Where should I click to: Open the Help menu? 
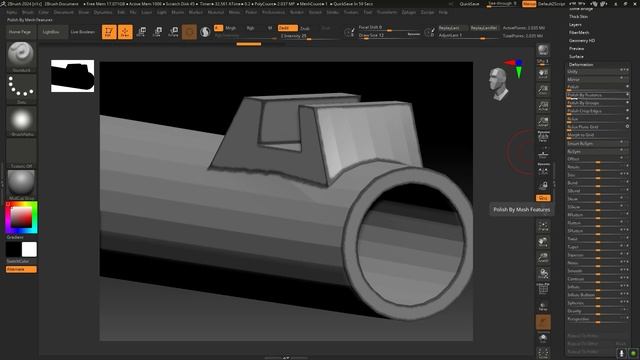tap(443, 12)
